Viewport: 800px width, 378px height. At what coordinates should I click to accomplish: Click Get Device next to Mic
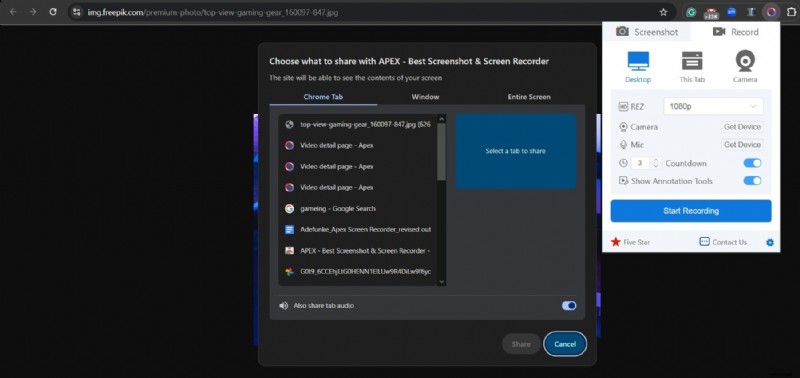[x=742, y=145]
